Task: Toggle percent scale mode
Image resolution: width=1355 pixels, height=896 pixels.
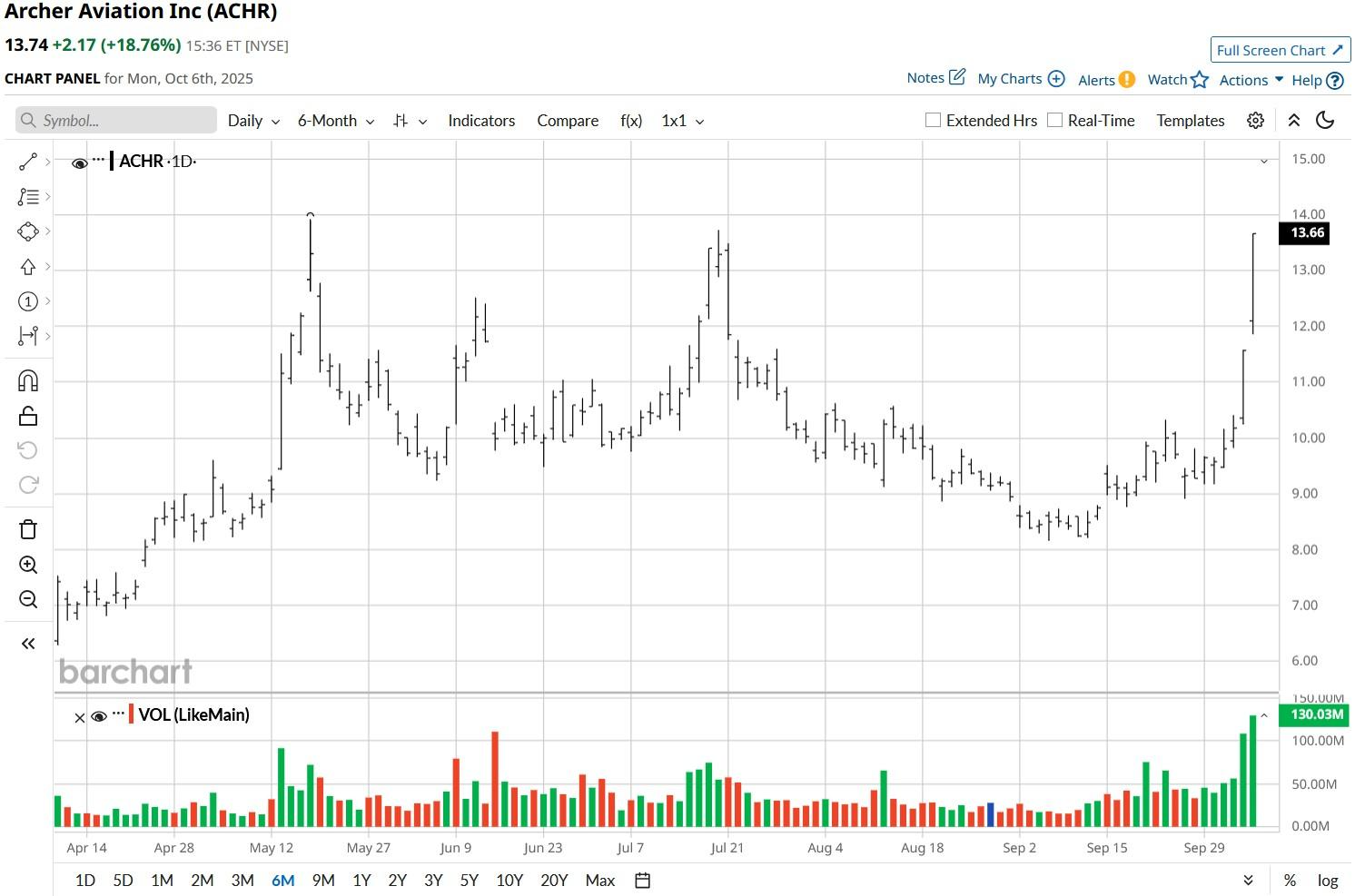Action: pos(1290,881)
